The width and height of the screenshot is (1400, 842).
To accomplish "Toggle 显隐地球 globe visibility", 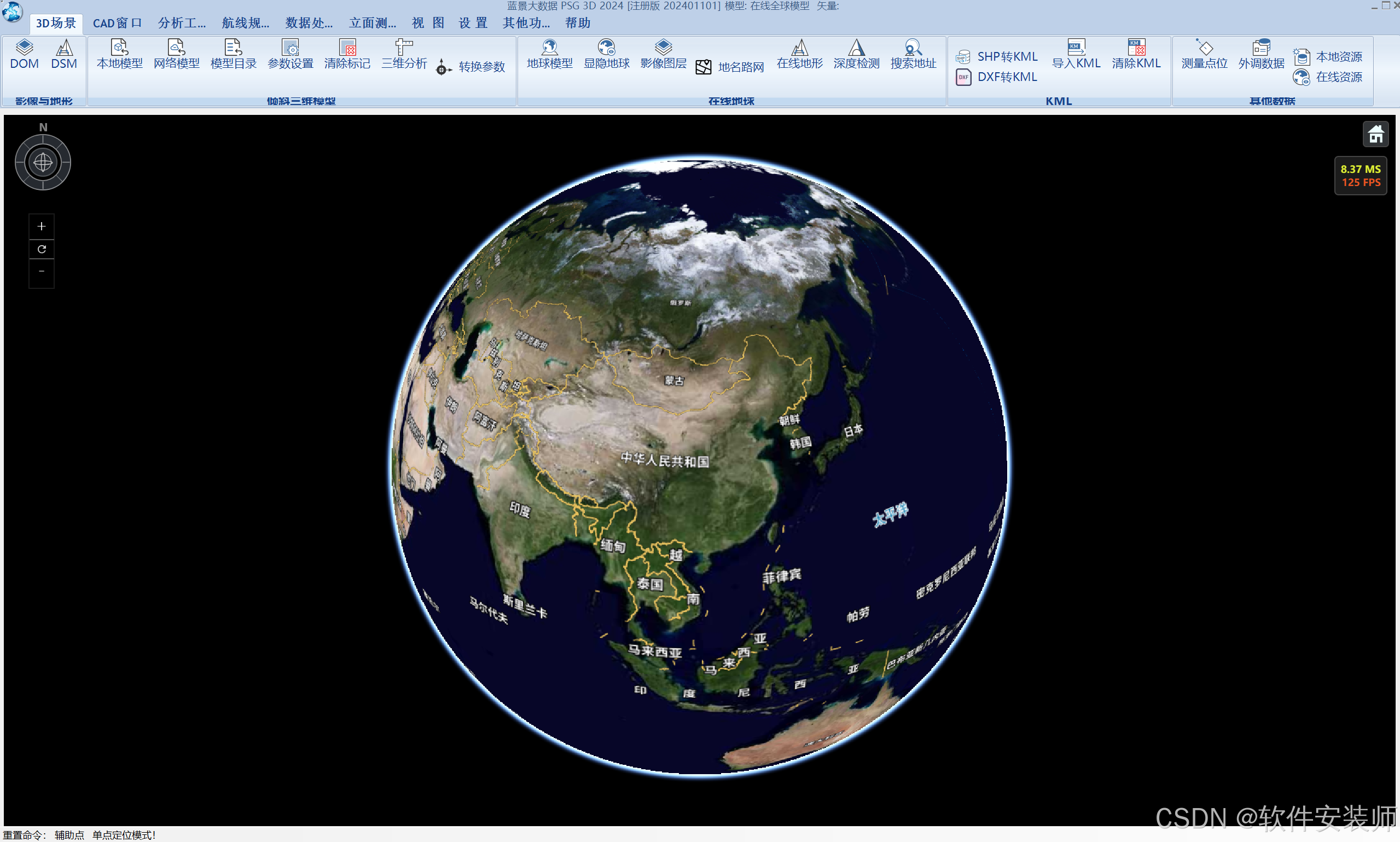I will click(x=606, y=54).
